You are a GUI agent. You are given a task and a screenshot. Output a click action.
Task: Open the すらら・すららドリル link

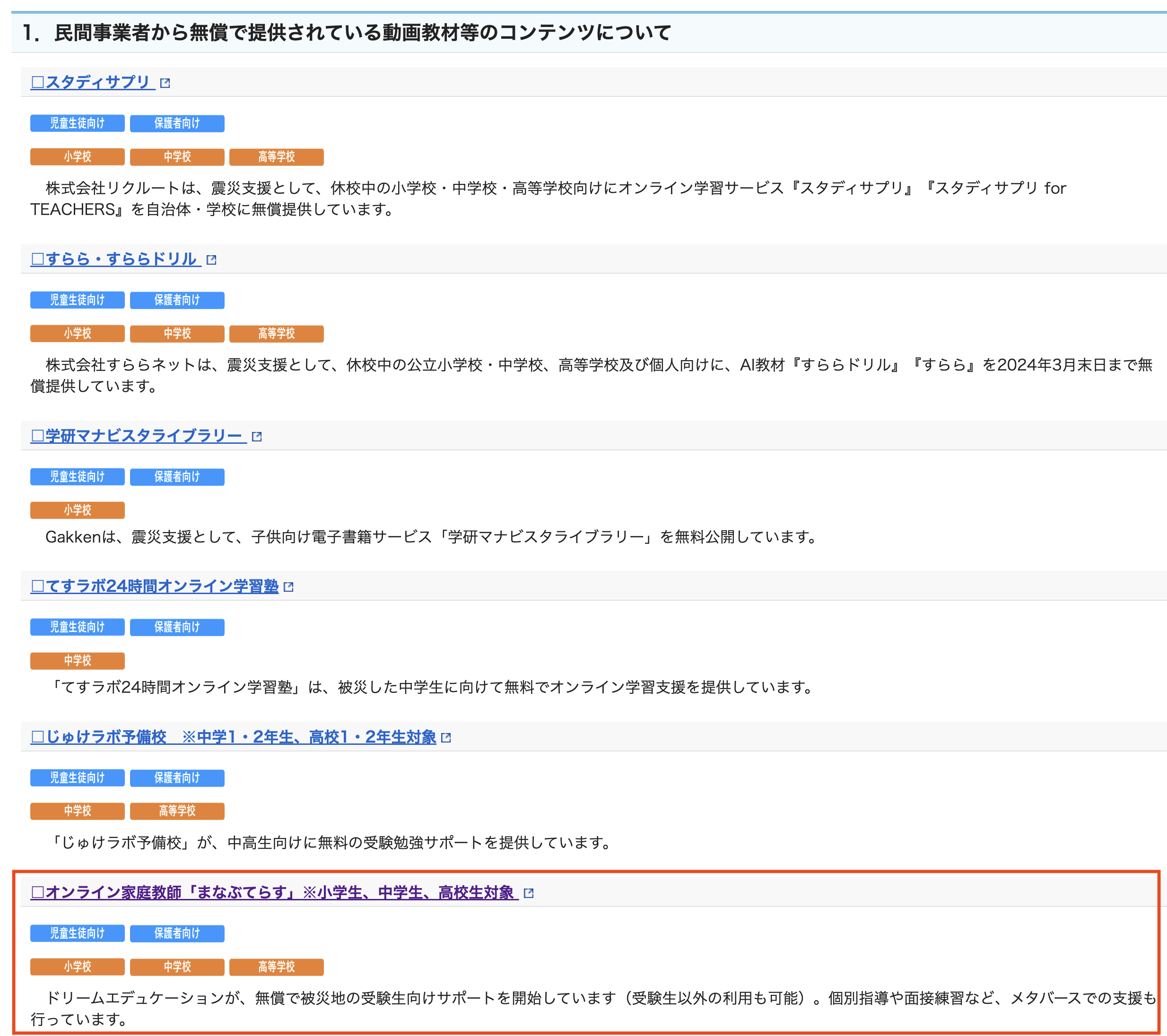[x=116, y=259]
